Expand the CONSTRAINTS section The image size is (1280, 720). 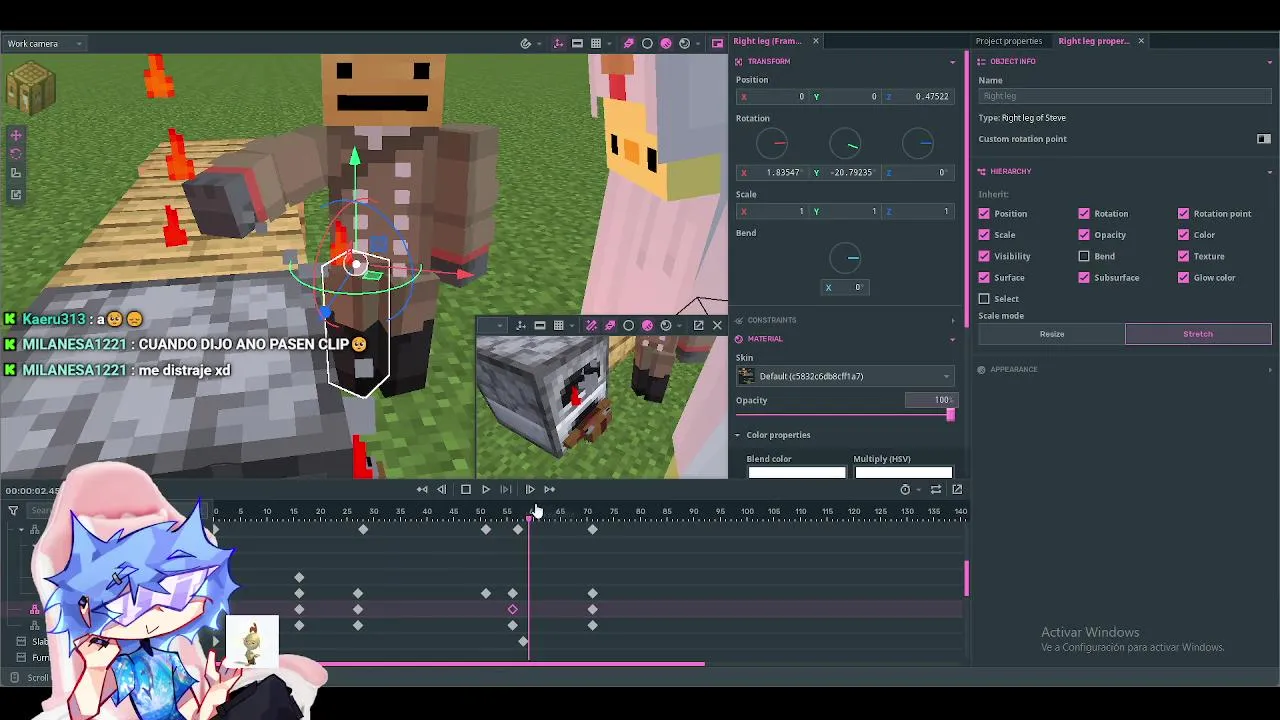click(952, 320)
